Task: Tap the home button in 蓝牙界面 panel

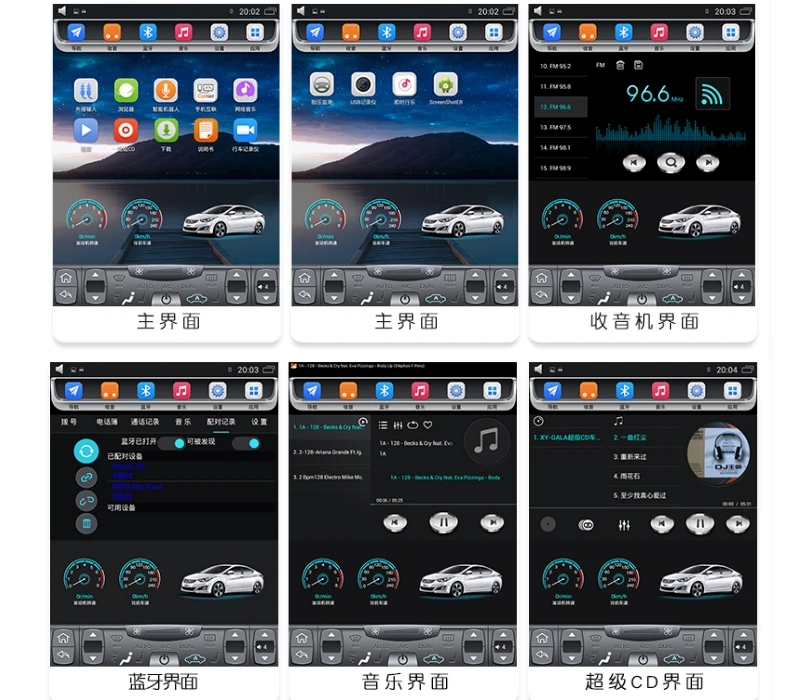Action: click(64, 638)
